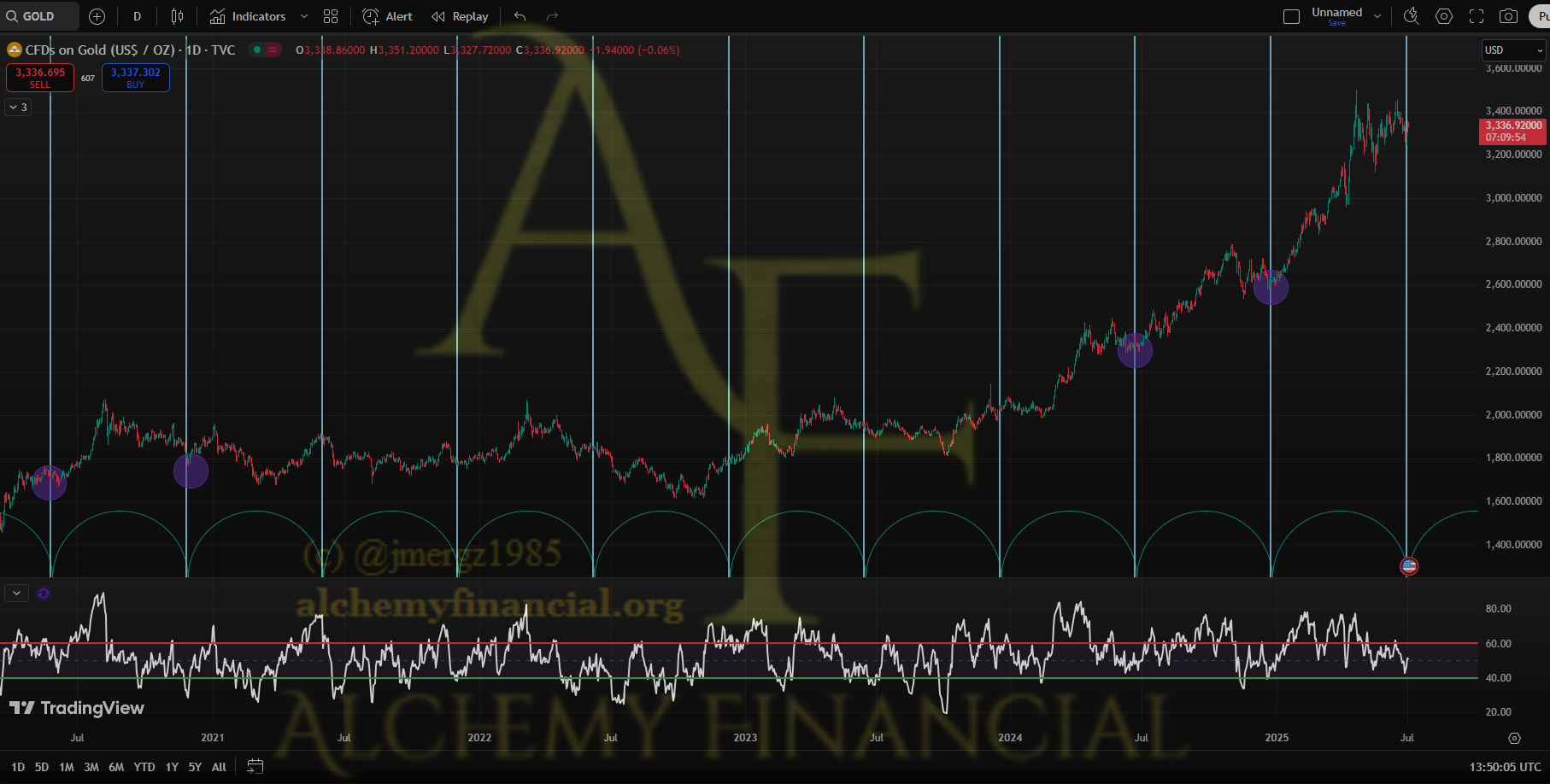Viewport: 1550px width, 784px height.
Task: Open the USD currency dropdown
Action: coord(1513,50)
